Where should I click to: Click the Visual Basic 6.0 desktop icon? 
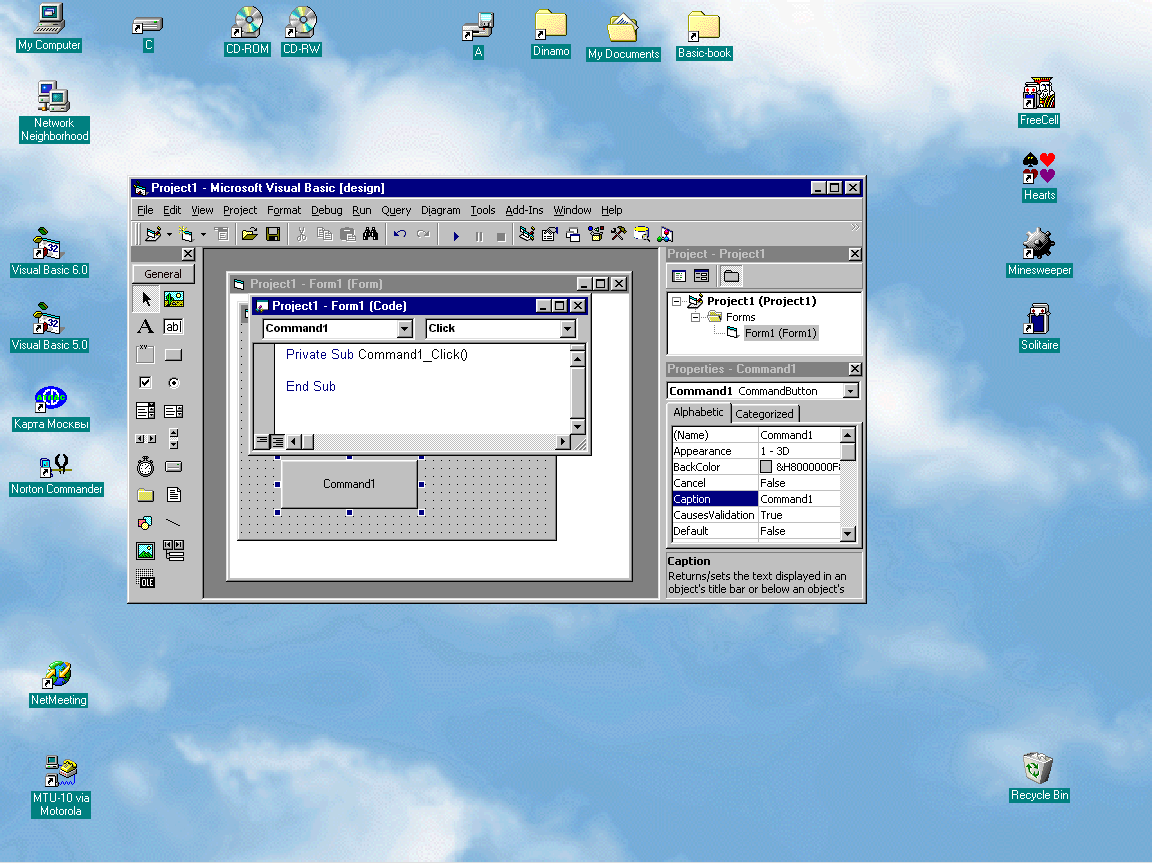point(49,252)
